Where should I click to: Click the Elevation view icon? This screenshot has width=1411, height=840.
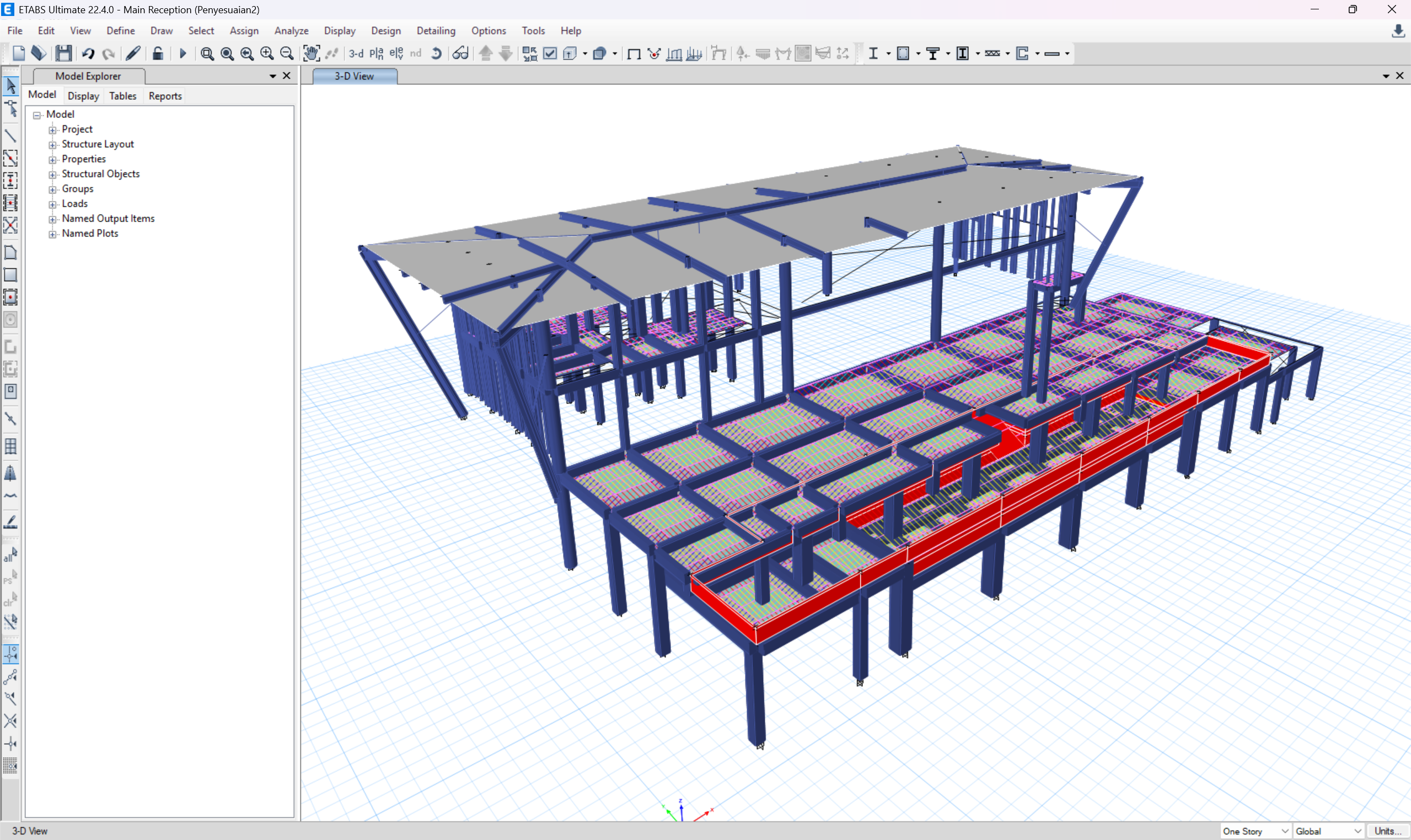coord(396,53)
